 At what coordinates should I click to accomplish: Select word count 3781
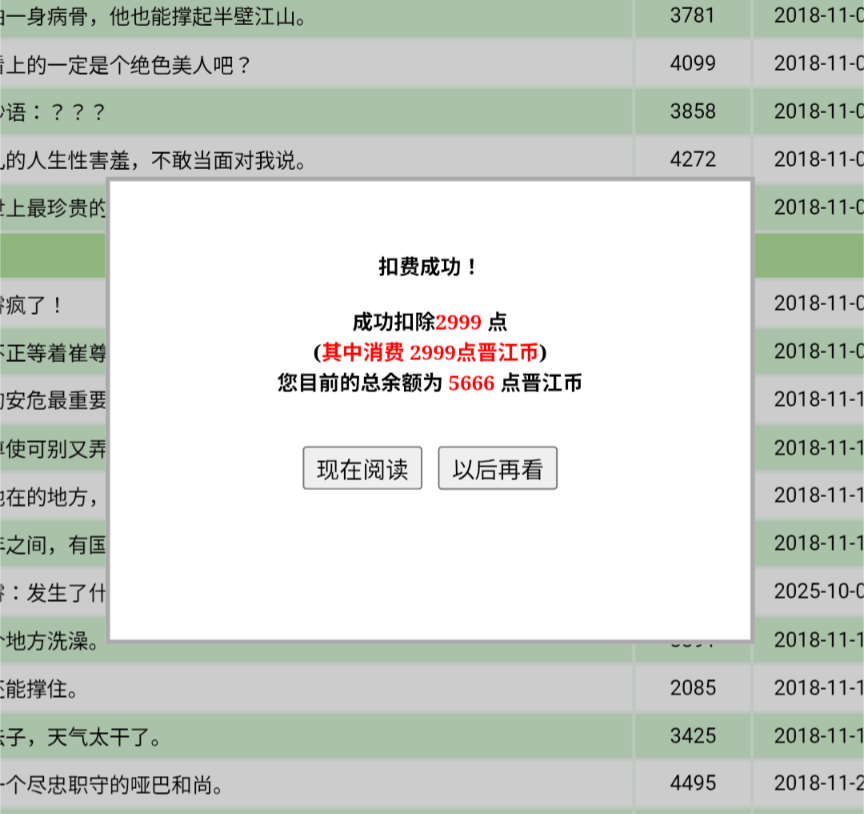click(692, 15)
